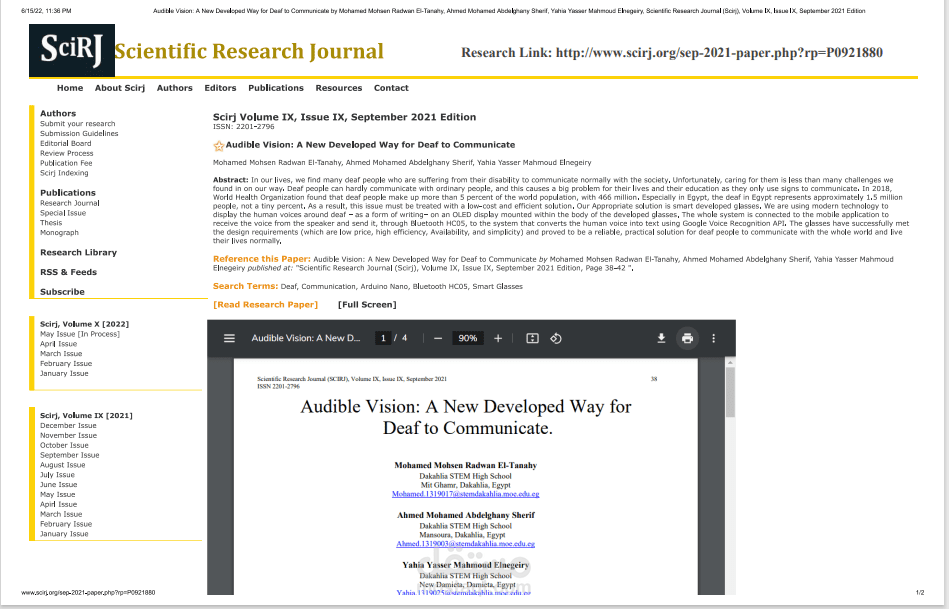
Task: Click the SciRJ logo
Action: click(70, 48)
